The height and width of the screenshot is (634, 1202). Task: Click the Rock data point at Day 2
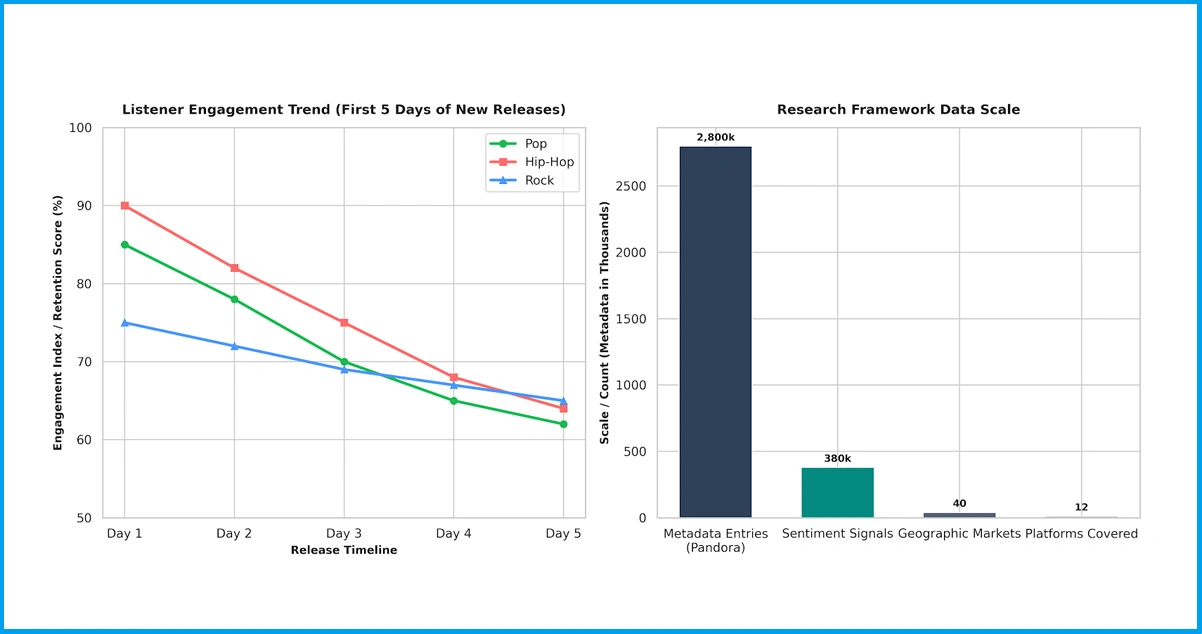coord(234,346)
